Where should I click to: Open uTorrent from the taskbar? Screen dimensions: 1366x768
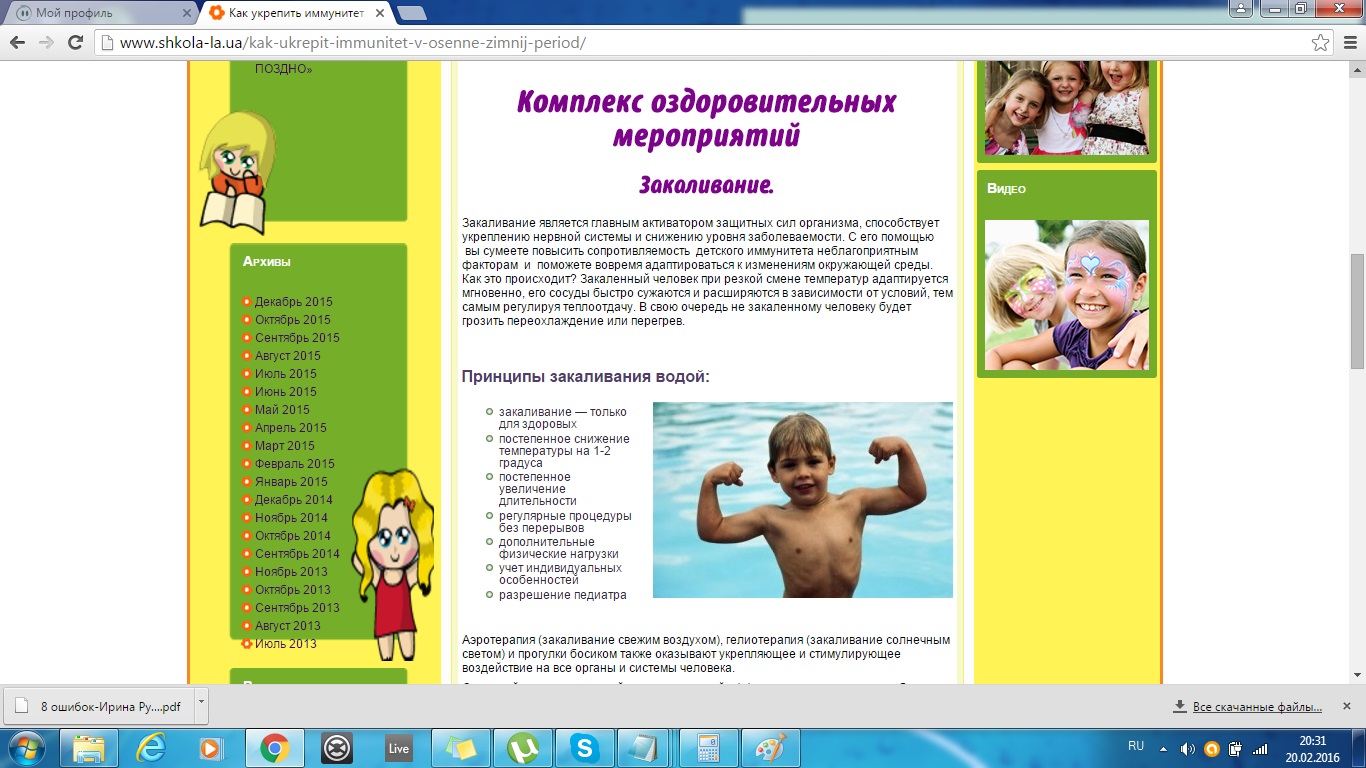point(522,748)
